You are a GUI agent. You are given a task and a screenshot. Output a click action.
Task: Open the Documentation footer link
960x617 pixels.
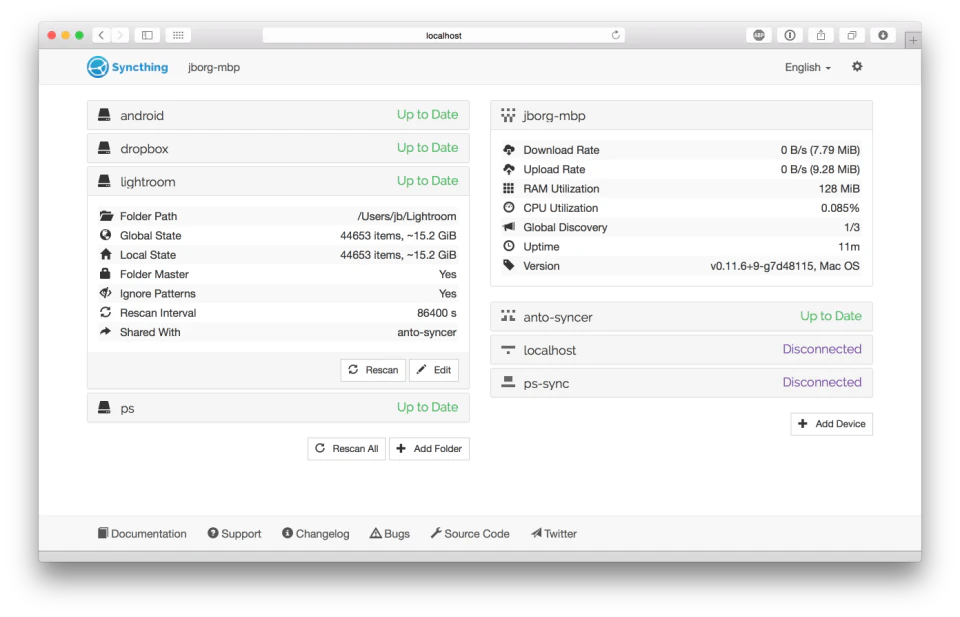142,533
